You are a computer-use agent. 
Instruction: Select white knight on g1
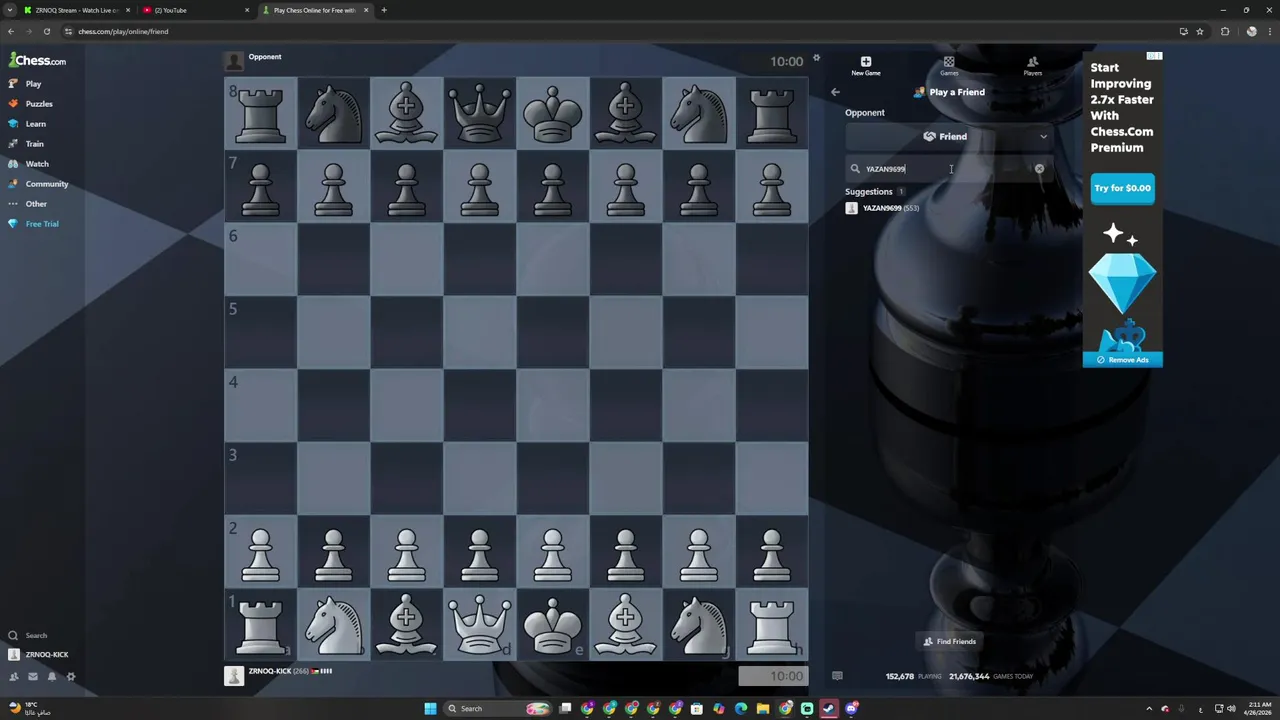pyautogui.click(x=699, y=624)
